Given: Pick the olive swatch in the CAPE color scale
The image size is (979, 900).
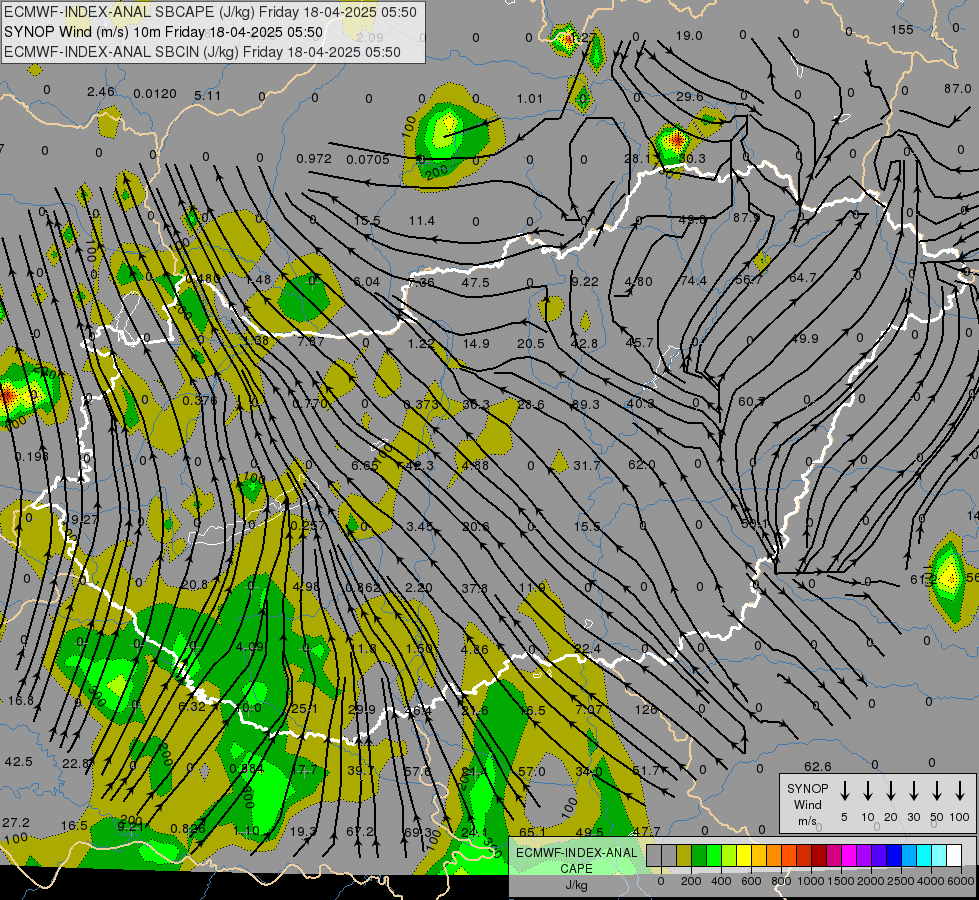Looking at the screenshot, I should coord(684,855).
